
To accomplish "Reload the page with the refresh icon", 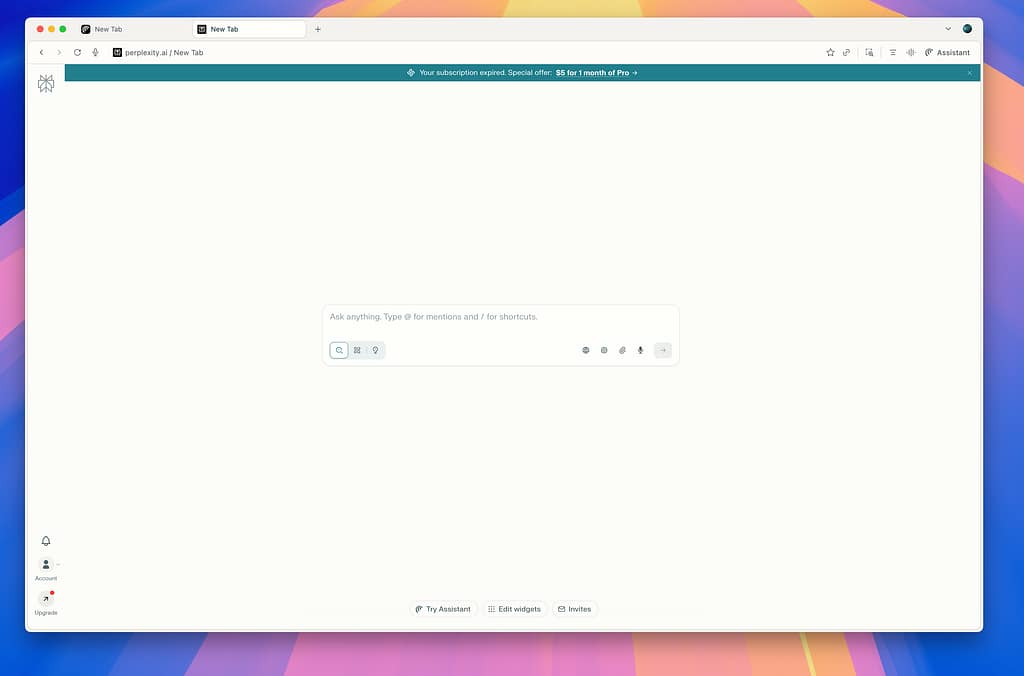I will [77, 52].
